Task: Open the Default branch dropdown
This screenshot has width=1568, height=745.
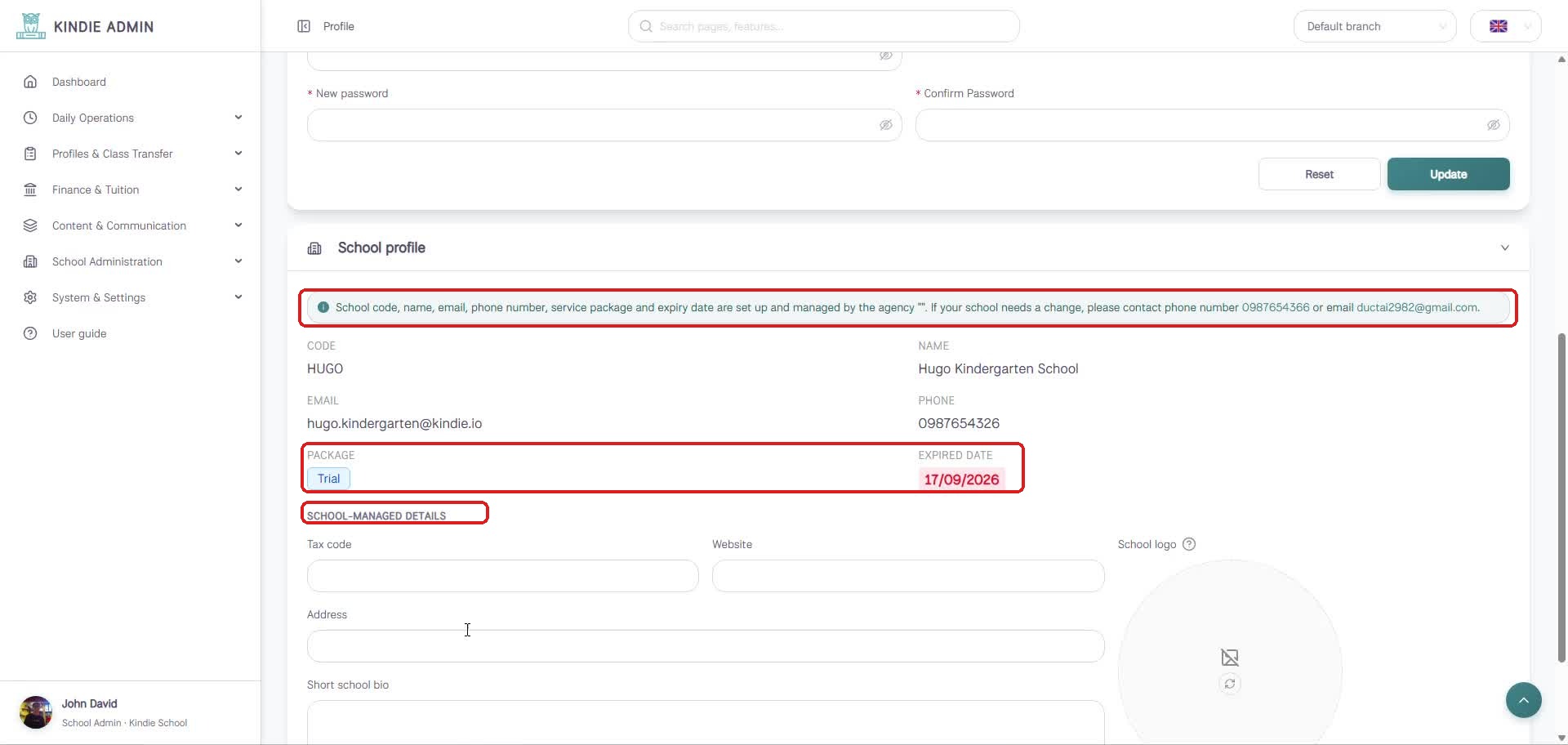Action: point(1374,26)
